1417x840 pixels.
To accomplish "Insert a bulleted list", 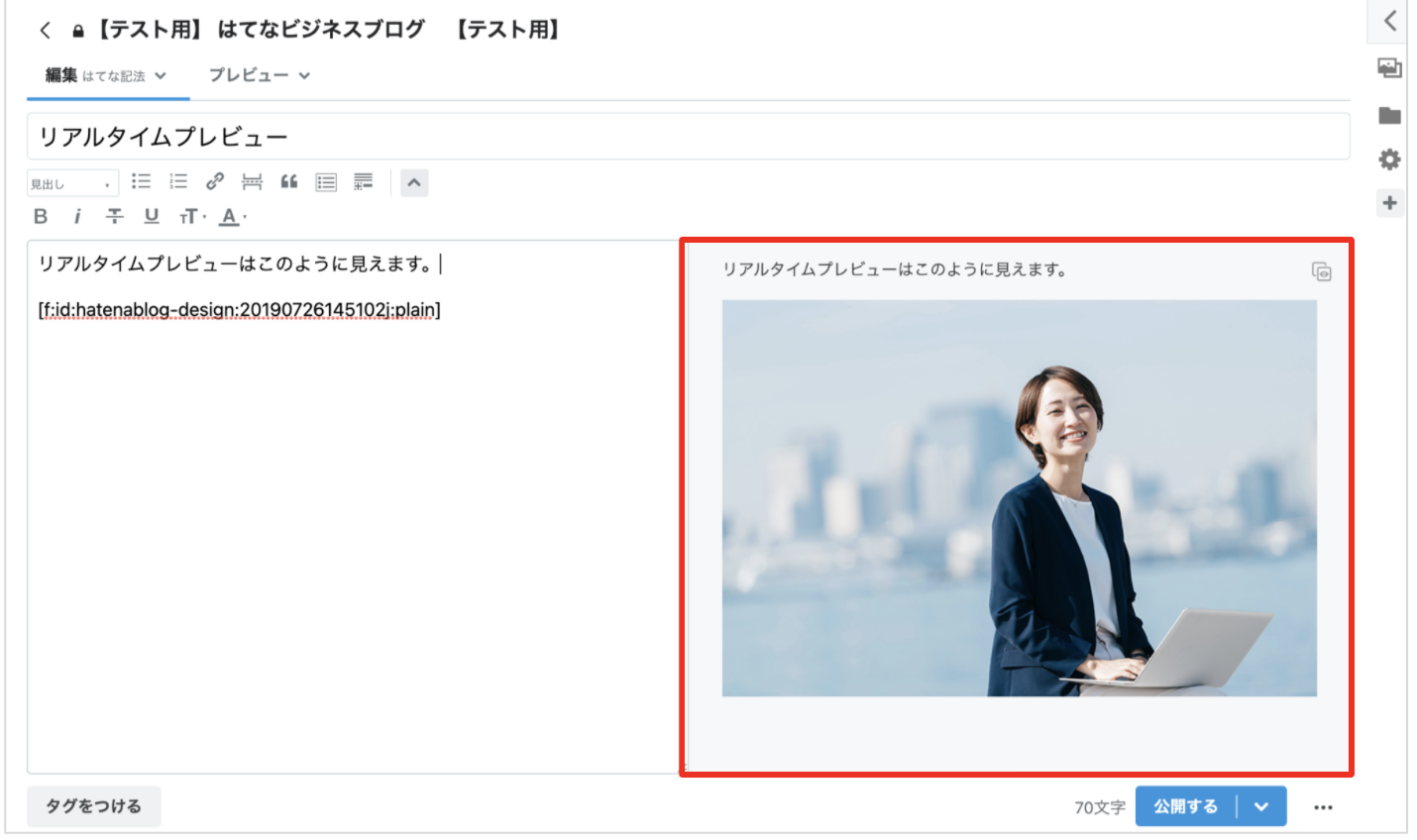I will (x=142, y=181).
